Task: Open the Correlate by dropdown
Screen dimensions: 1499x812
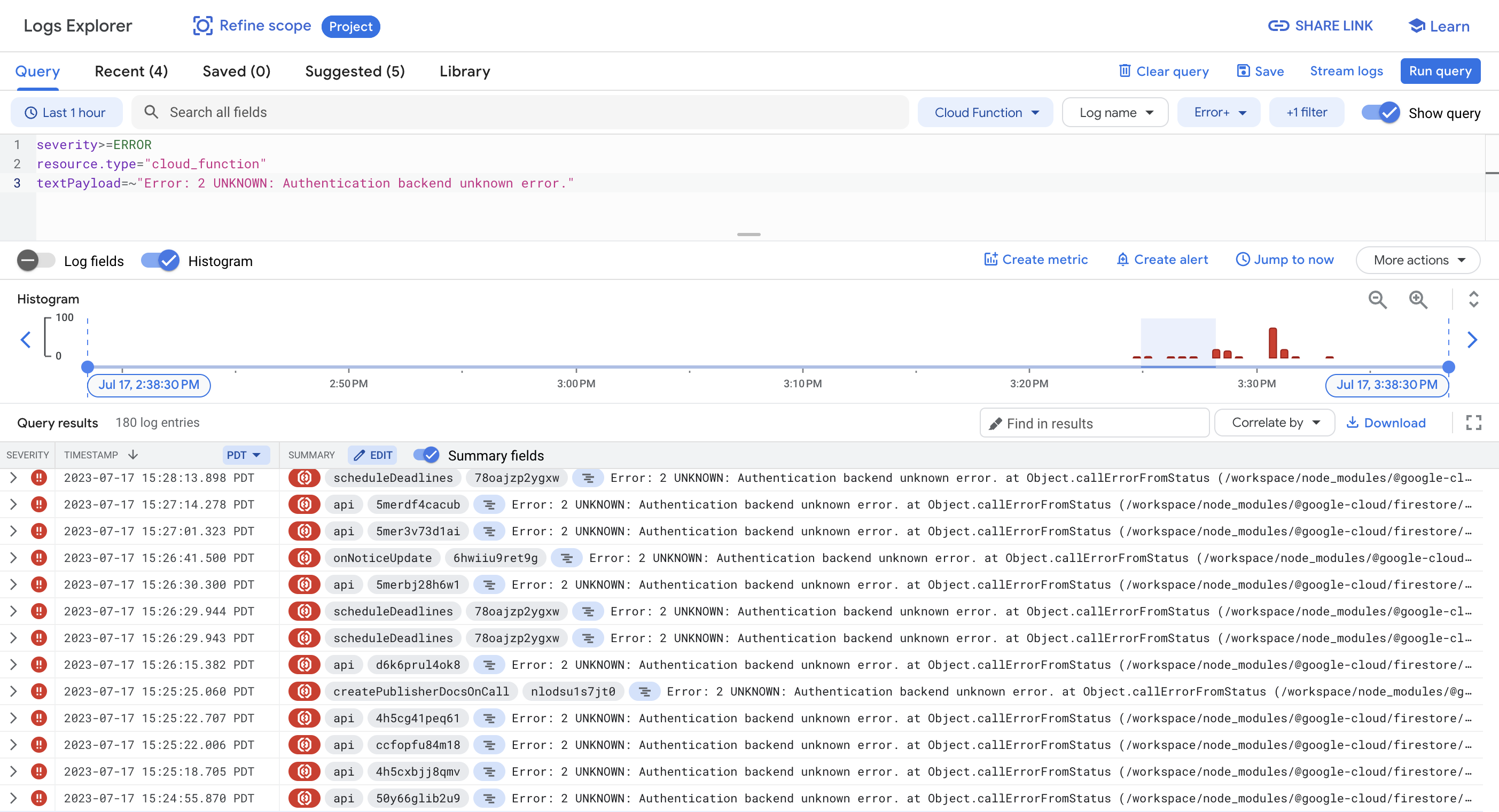Action: (1275, 423)
